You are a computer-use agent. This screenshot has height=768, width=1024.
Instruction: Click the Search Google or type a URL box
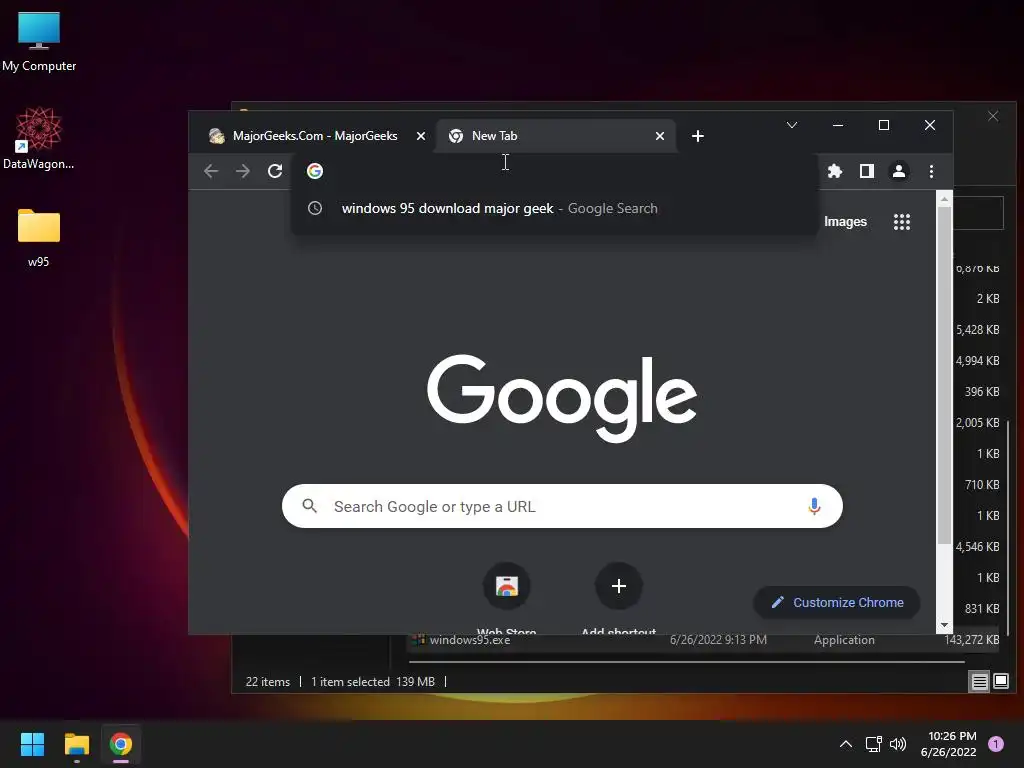(562, 506)
